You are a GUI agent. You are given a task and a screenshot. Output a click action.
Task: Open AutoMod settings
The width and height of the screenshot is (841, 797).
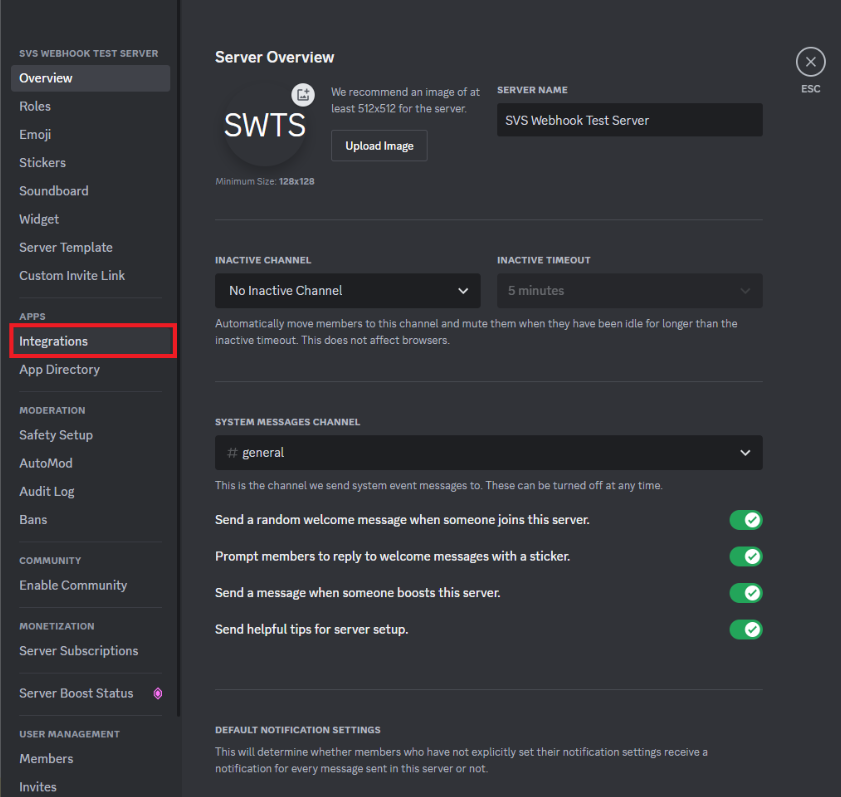pyautogui.click(x=46, y=463)
